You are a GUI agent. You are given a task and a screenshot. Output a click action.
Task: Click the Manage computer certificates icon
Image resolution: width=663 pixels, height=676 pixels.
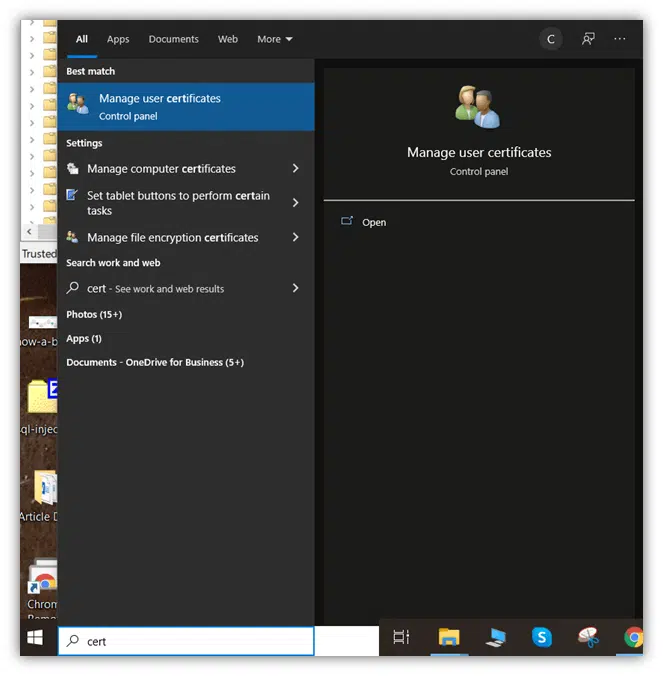pos(72,168)
